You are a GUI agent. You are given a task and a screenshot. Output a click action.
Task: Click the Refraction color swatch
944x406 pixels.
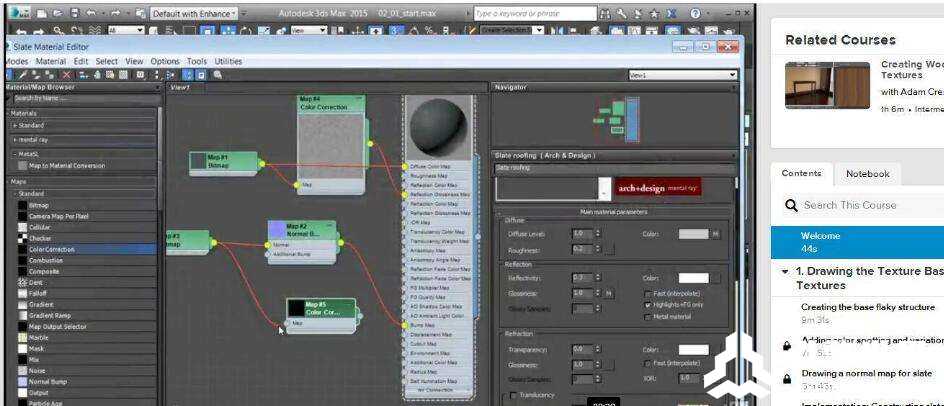[694, 350]
